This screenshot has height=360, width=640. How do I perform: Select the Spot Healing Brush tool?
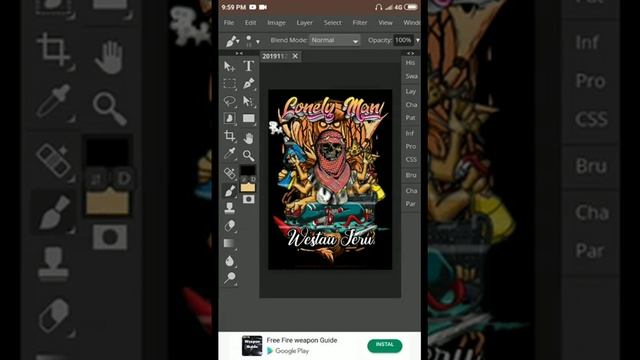(230, 173)
